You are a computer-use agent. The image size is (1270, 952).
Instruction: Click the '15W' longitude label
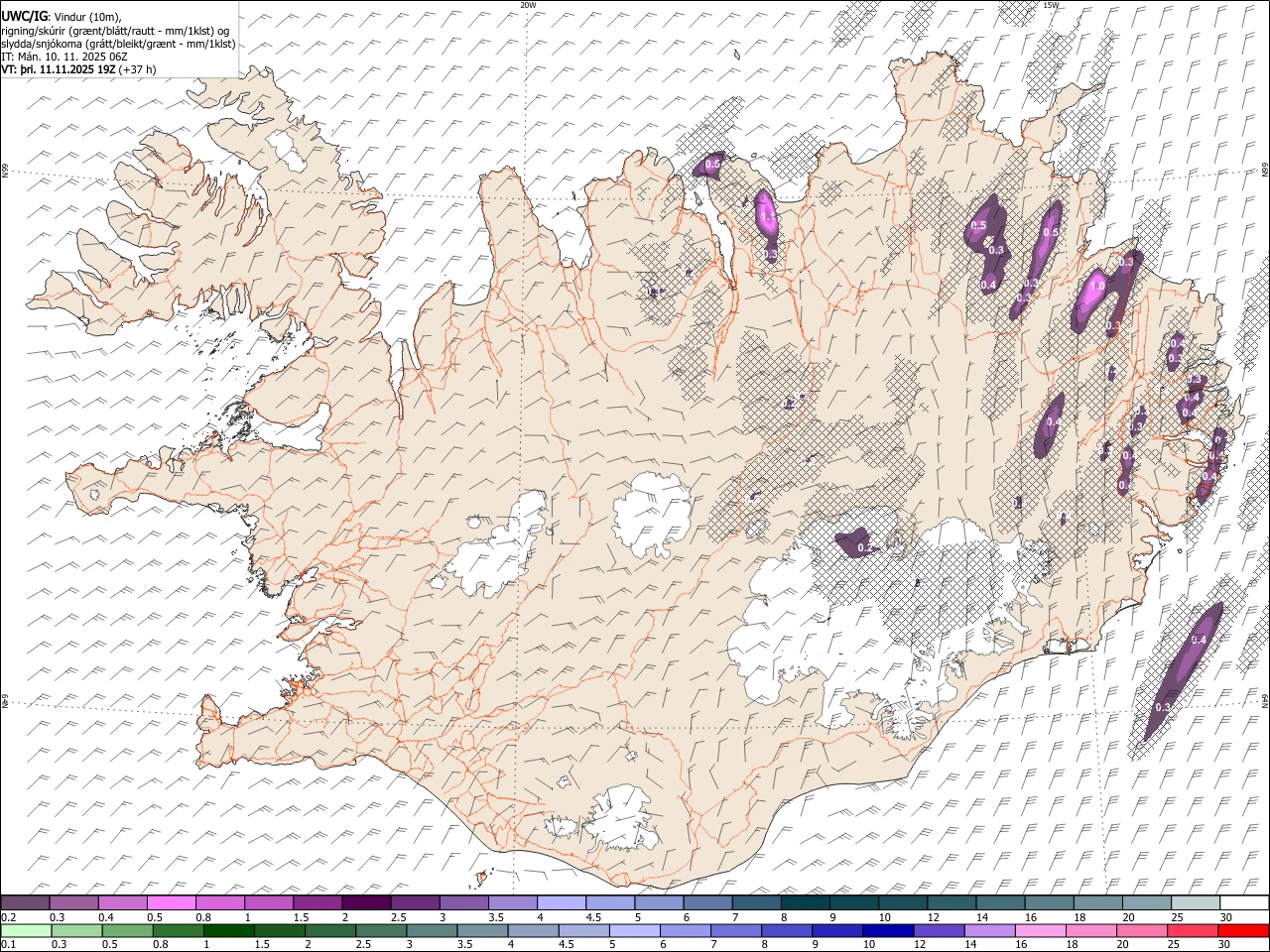pyautogui.click(x=1050, y=5)
